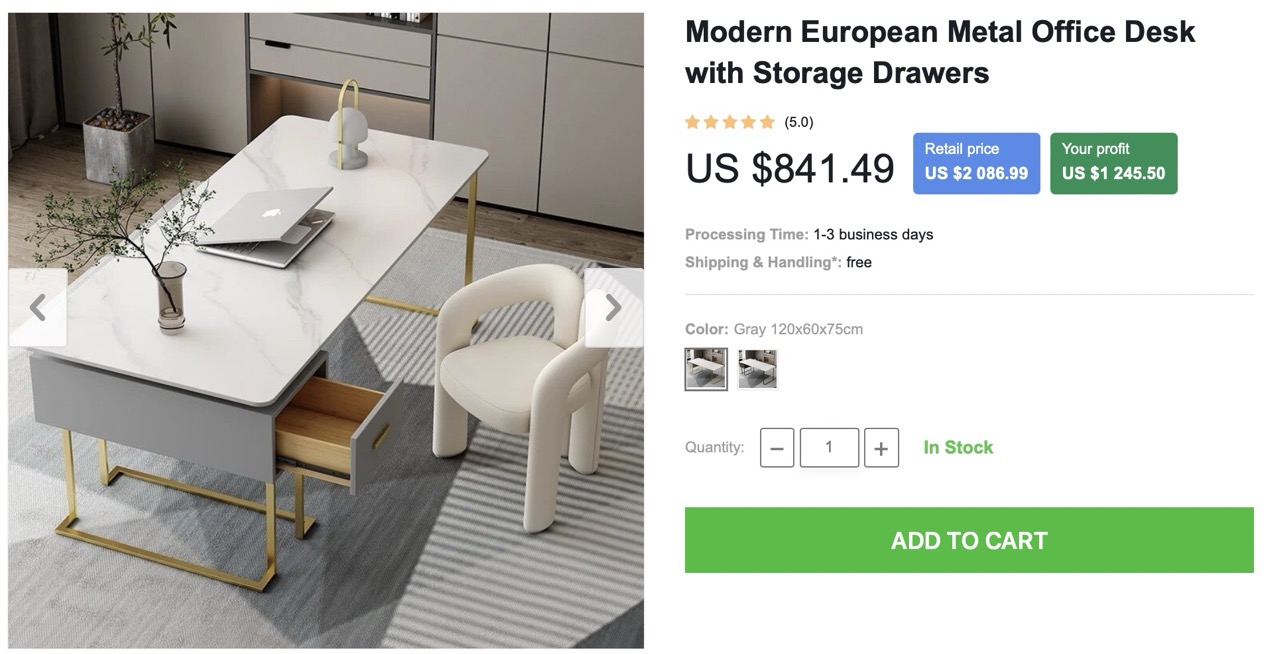Click the middle rating star
The height and width of the screenshot is (654, 1280).
coord(730,122)
